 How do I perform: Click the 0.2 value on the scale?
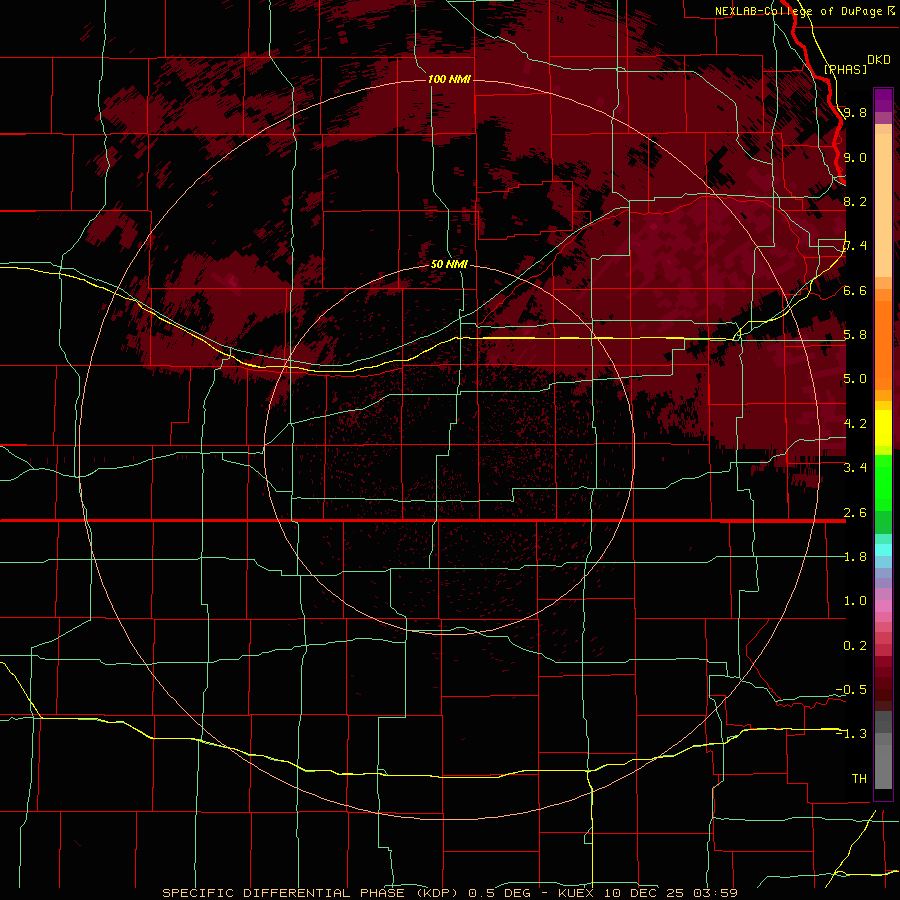[x=855, y=646]
